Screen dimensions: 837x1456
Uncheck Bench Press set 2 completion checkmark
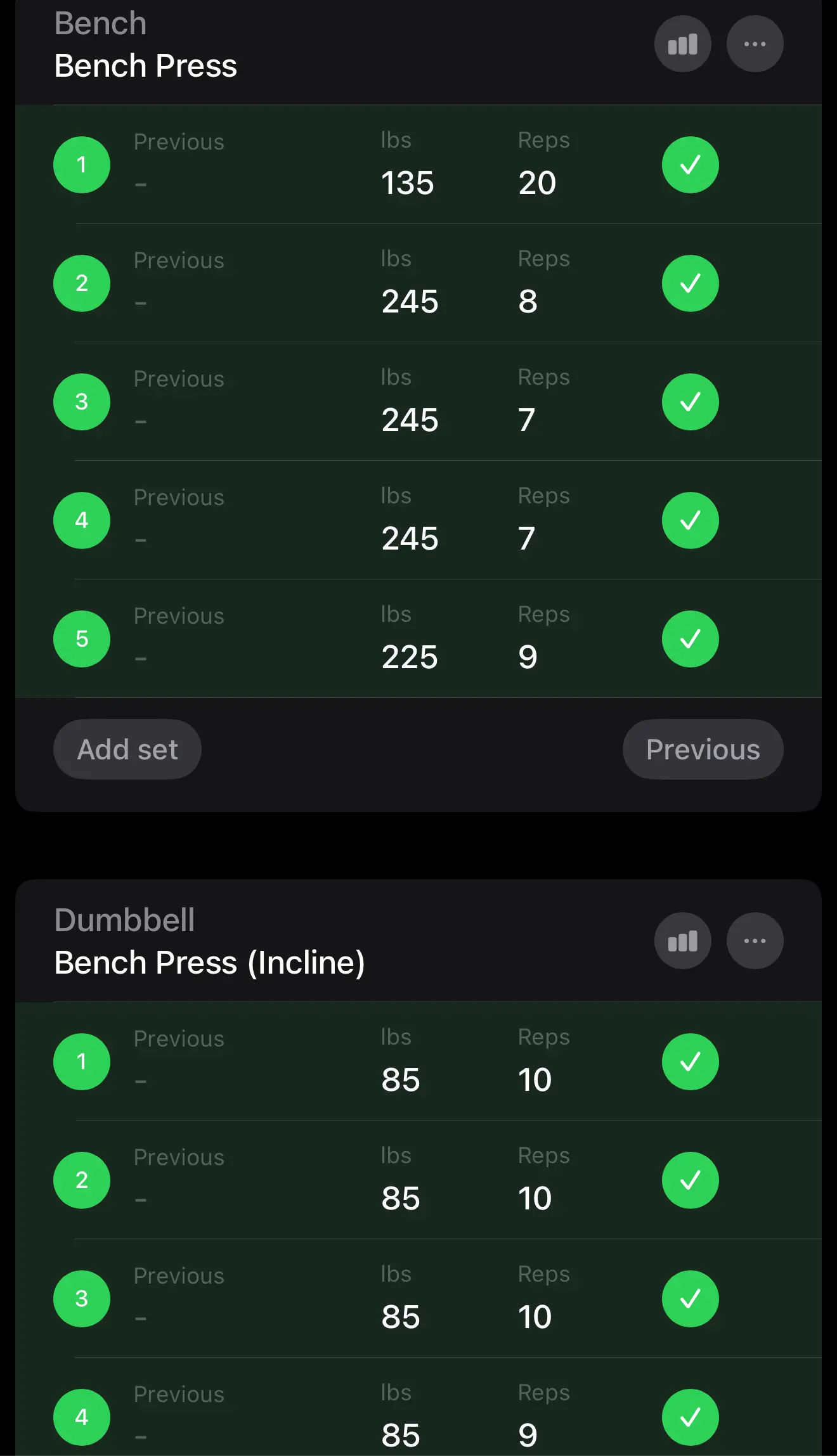coord(690,283)
